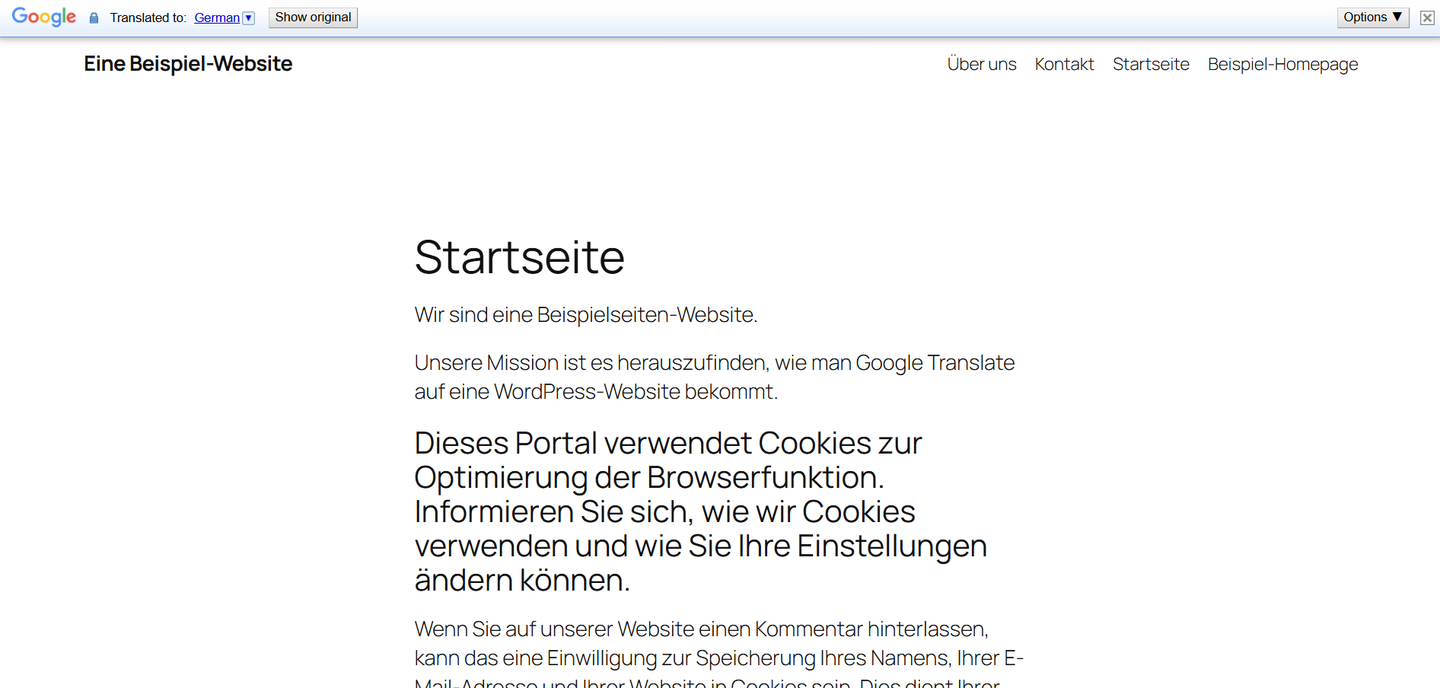
Task: Click the Google logo in the translate banner
Action: [x=44, y=17]
